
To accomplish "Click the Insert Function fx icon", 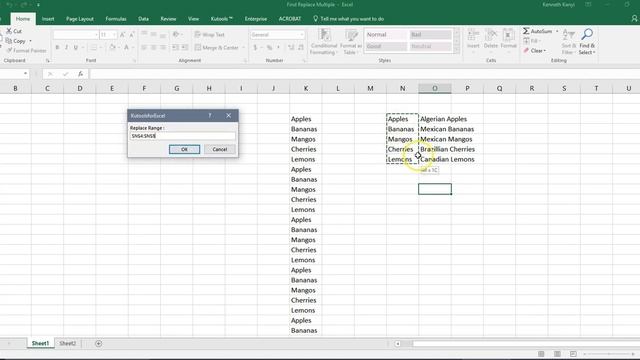I will click(80, 74).
